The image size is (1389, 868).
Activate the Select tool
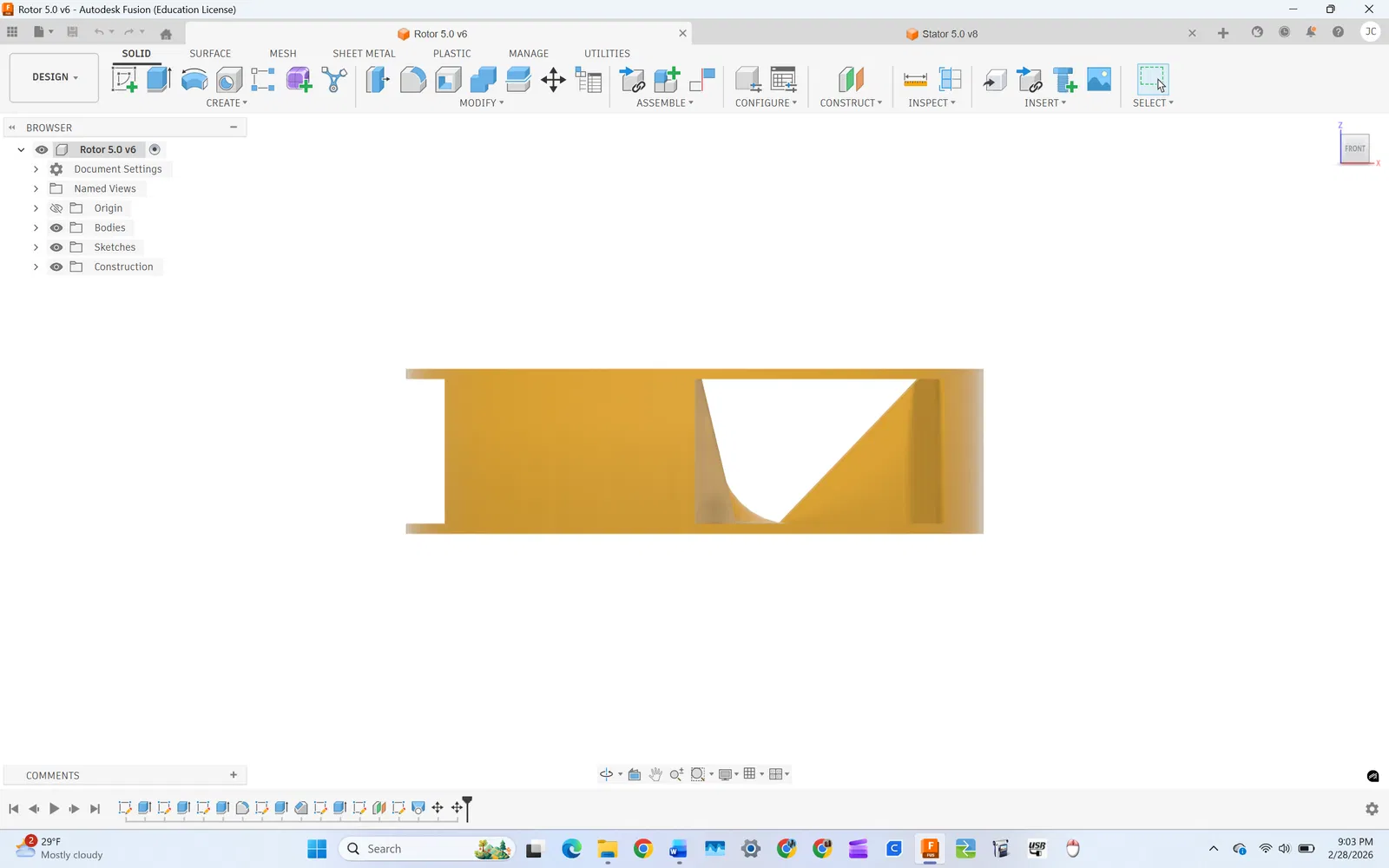pyautogui.click(x=1153, y=80)
